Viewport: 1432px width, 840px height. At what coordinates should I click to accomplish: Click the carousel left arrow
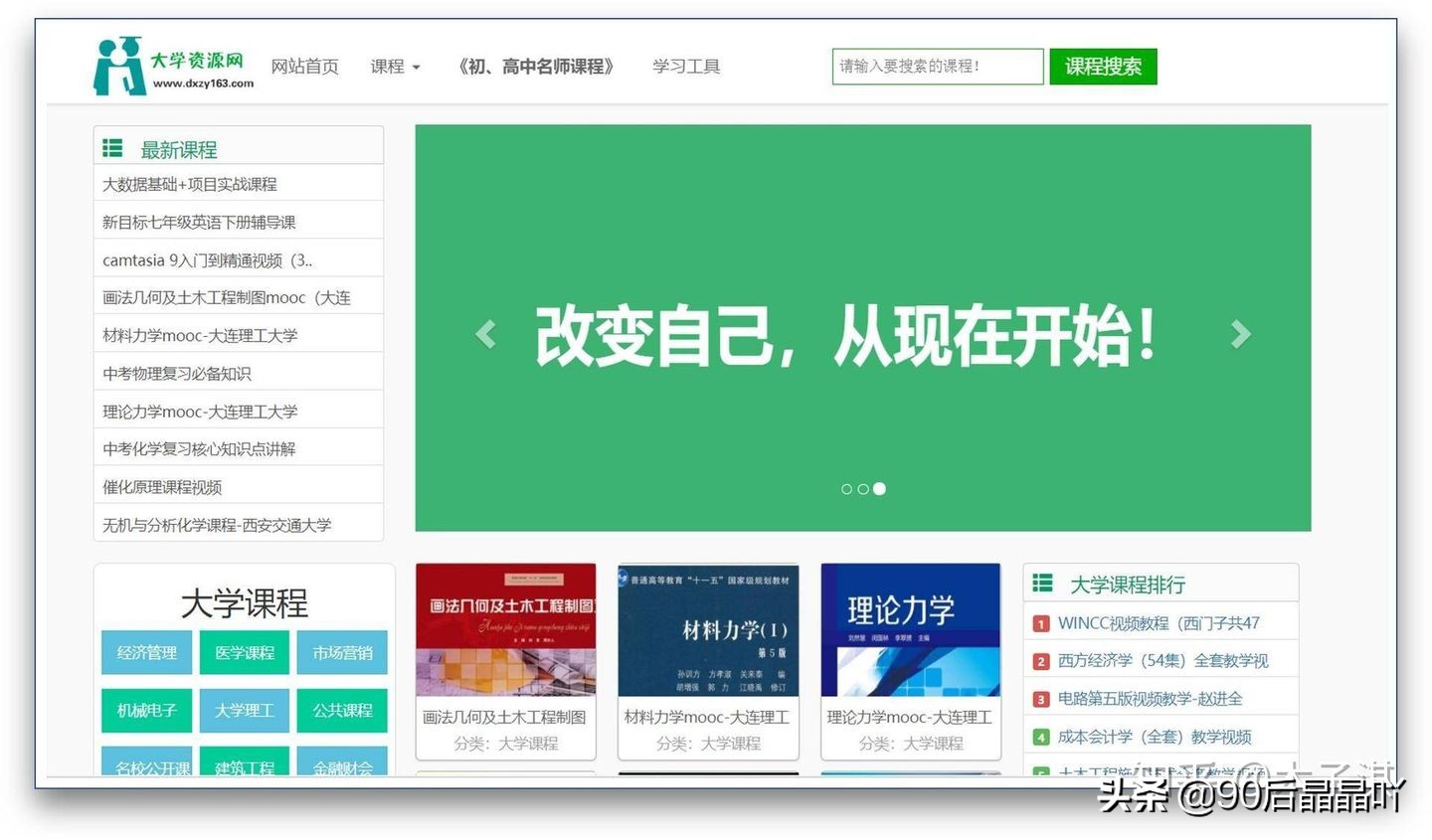(x=486, y=333)
